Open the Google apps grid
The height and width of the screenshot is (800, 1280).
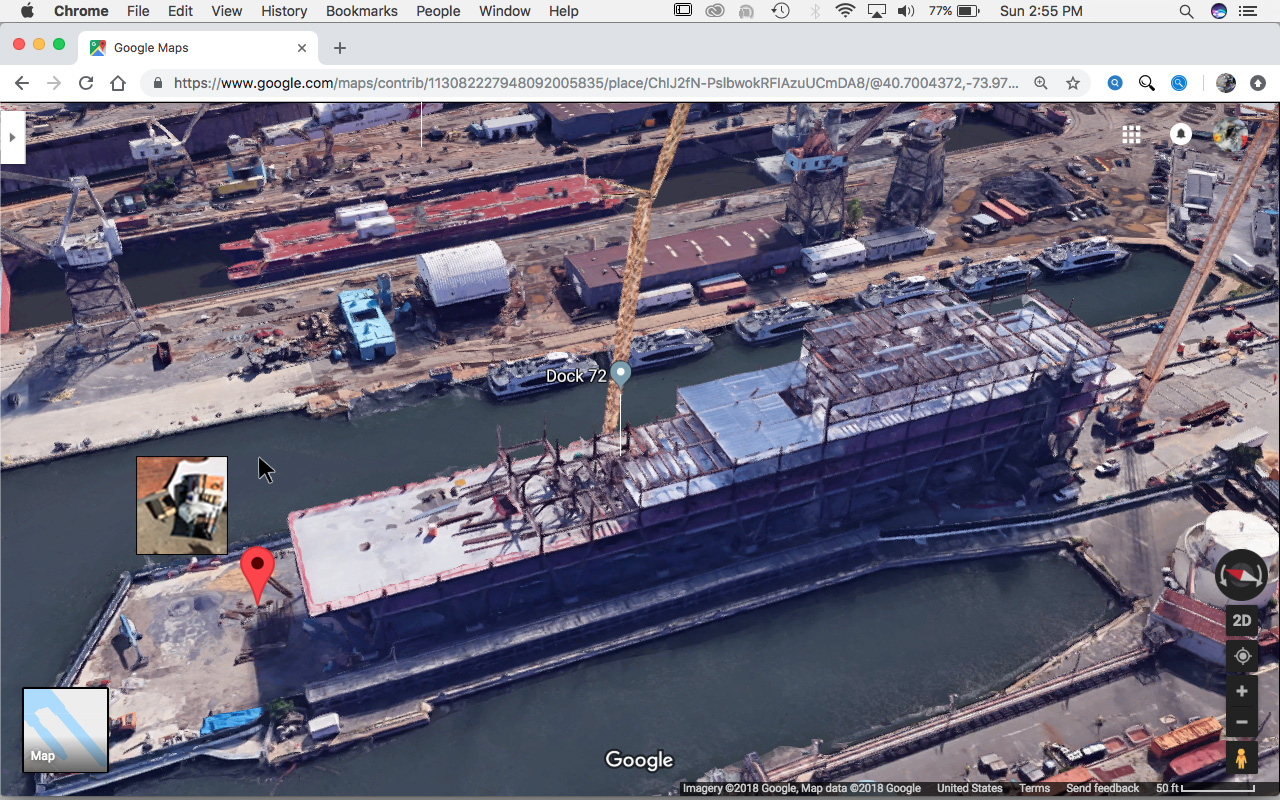click(x=1131, y=135)
